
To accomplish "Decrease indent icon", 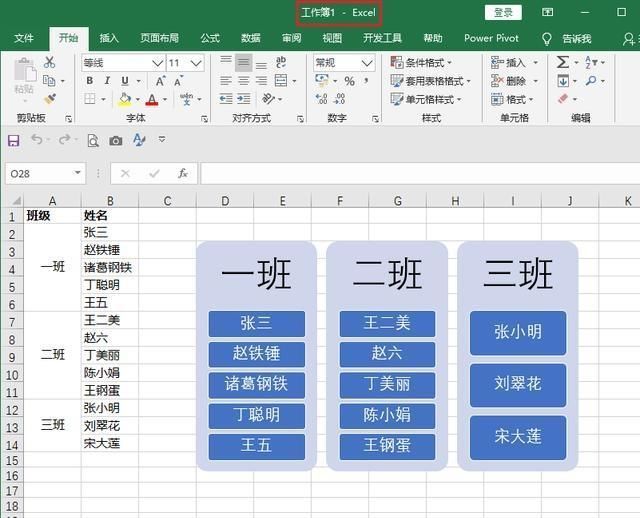I will 226,99.
